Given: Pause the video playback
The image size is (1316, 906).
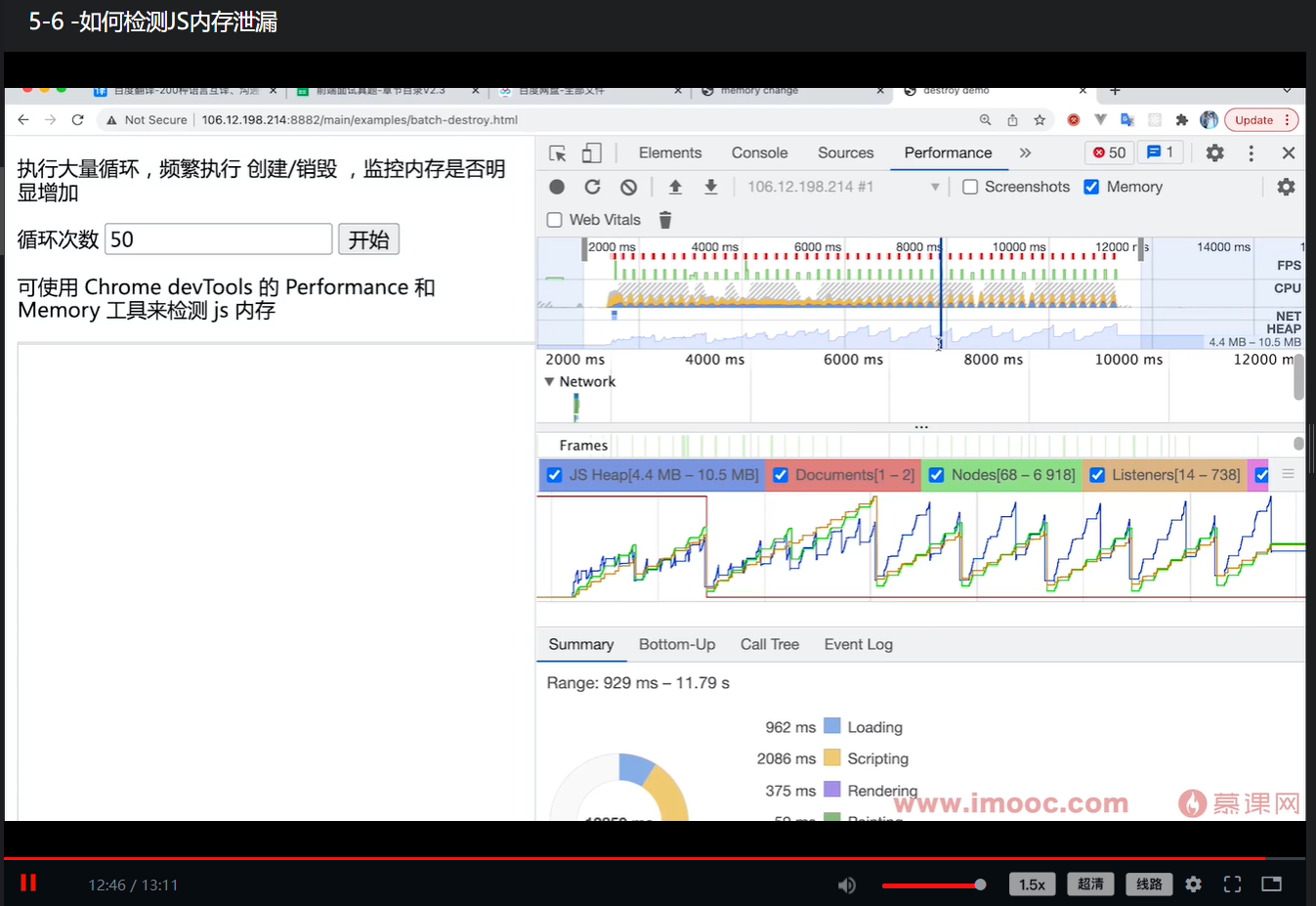Looking at the screenshot, I should 28,884.
